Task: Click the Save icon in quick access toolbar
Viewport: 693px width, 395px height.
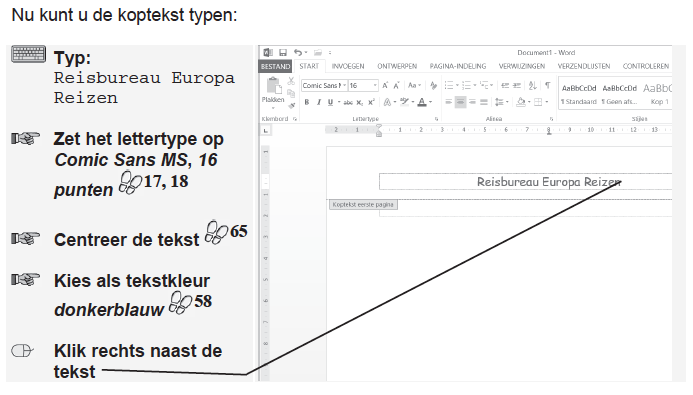Action: click(283, 53)
